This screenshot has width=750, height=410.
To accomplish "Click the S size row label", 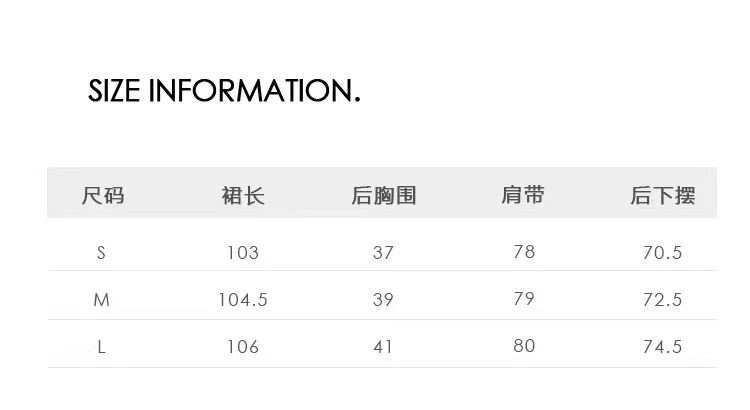I will click(101, 253).
